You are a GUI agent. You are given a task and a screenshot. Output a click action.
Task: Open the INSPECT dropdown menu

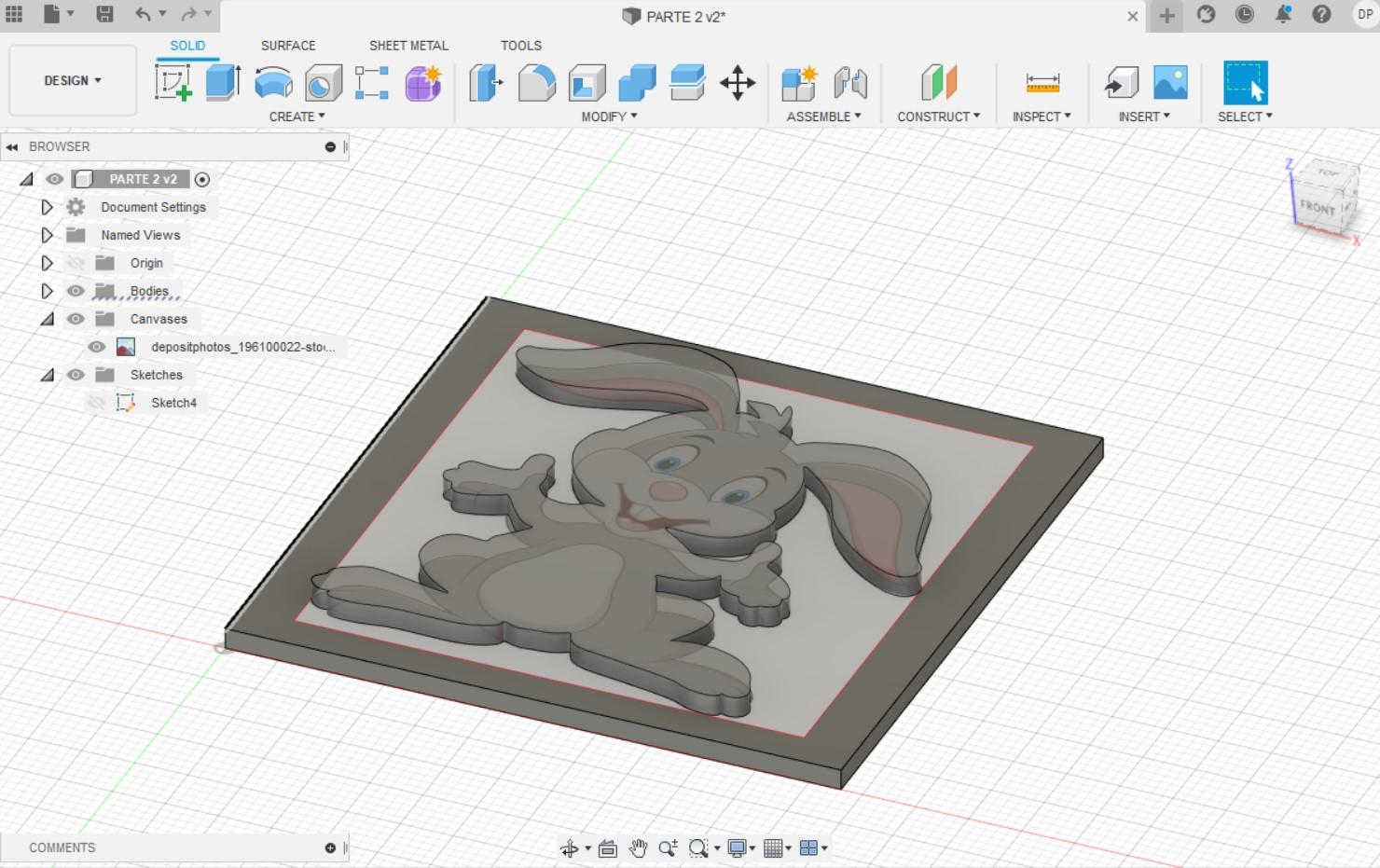[x=1042, y=117]
